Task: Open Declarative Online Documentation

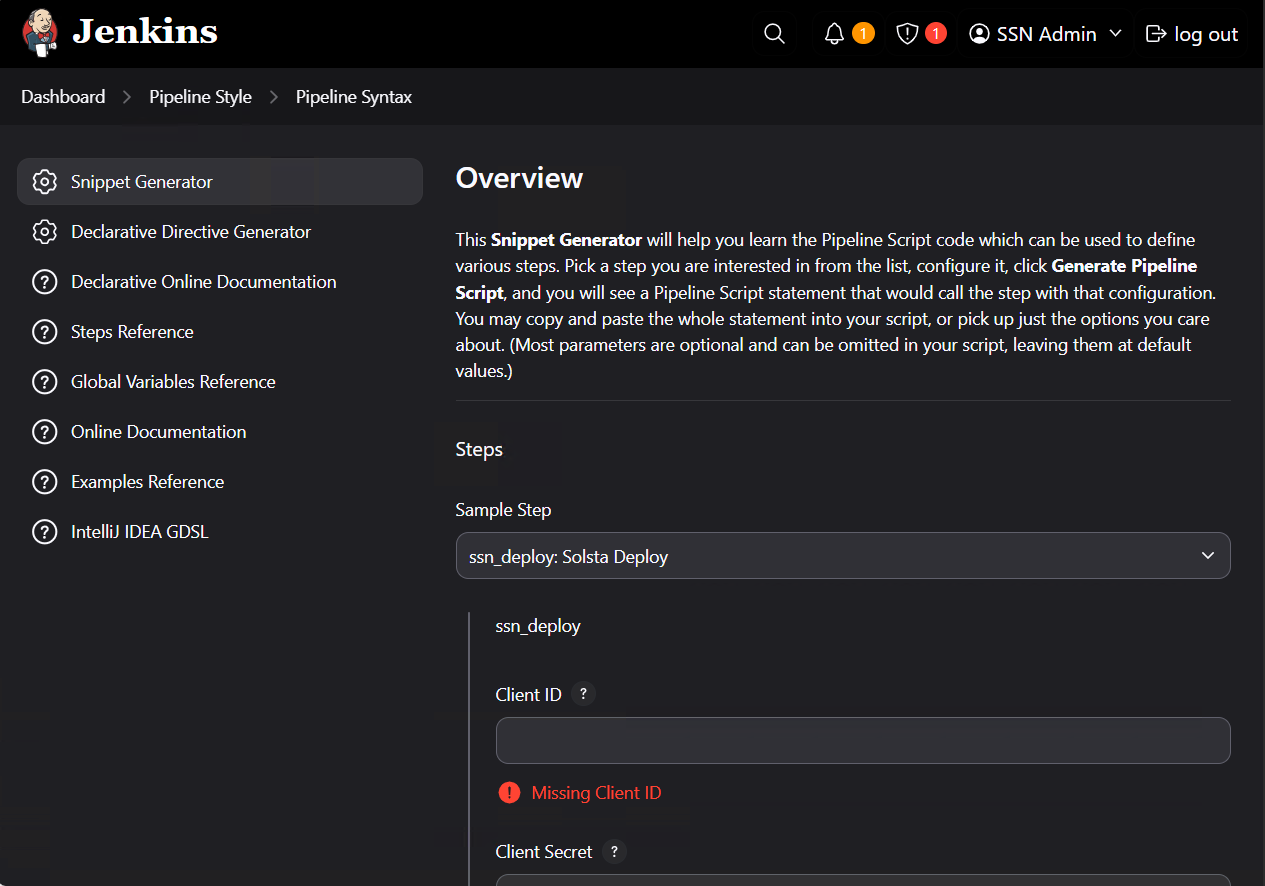Action: [203, 282]
